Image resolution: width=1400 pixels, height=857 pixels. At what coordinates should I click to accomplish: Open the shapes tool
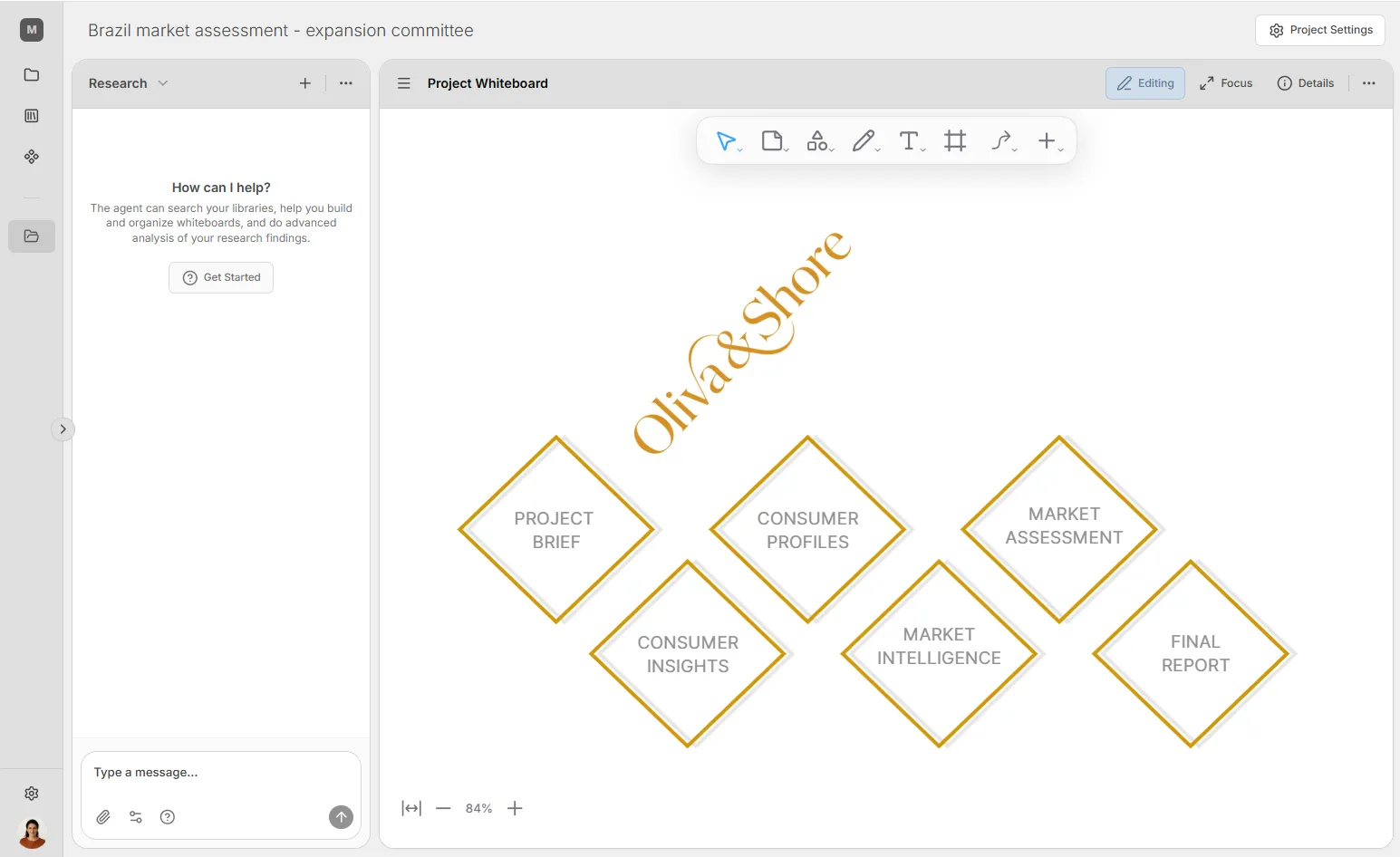[817, 140]
